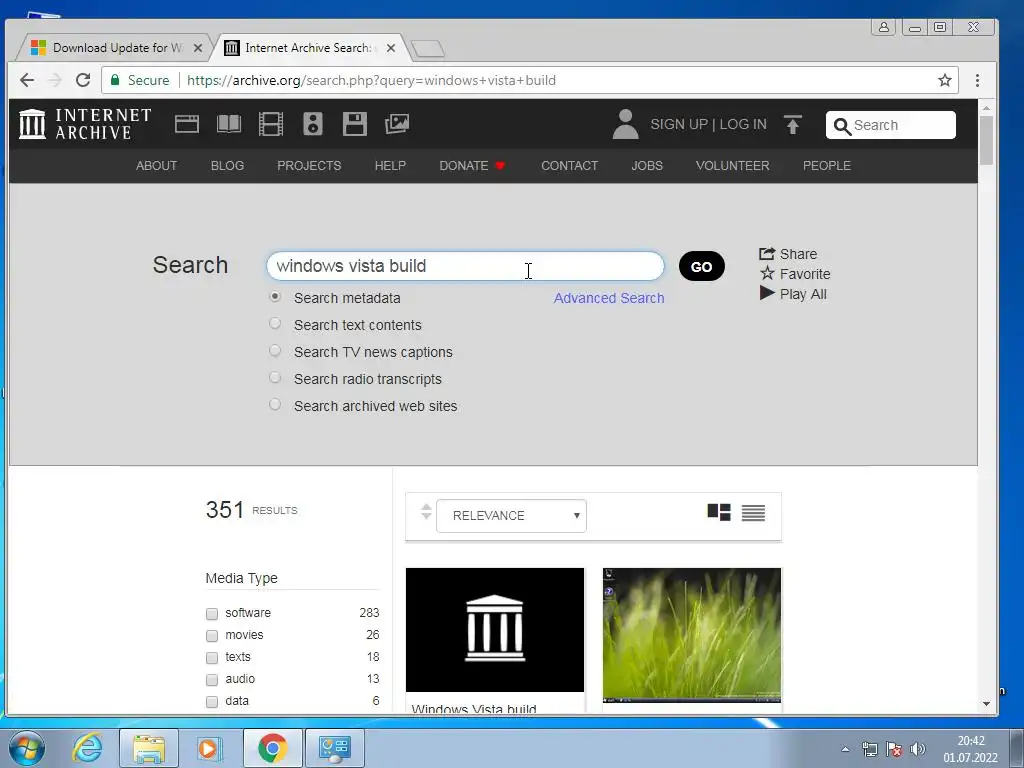Click the Favorite star icon
Viewport: 1024px width, 768px height.
(767, 273)
